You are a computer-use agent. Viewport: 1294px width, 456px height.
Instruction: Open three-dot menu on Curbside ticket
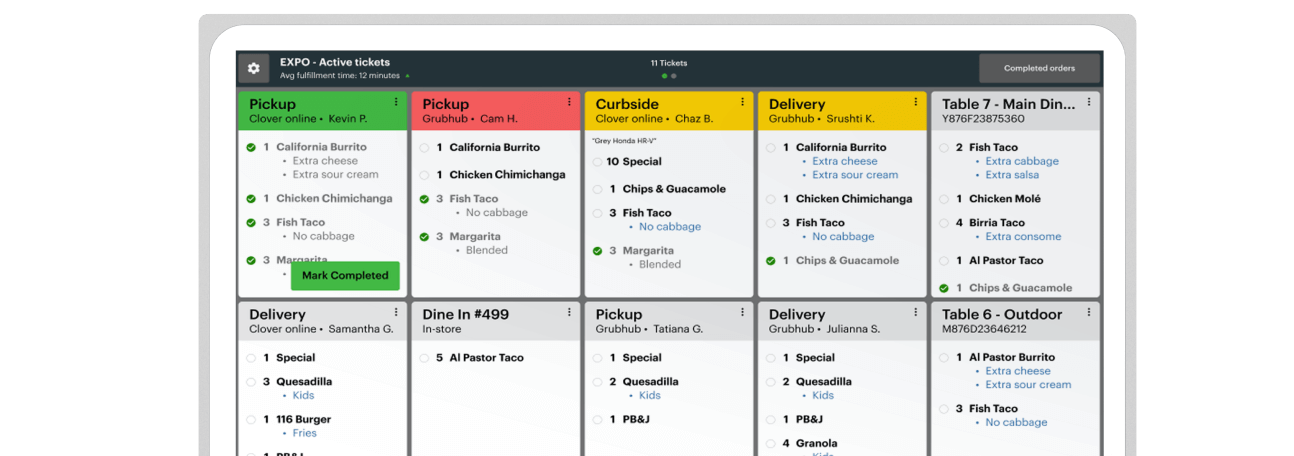coord(742,102)
